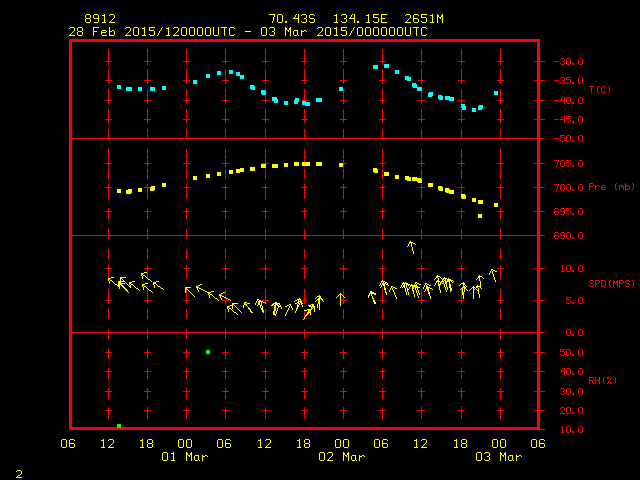This screenshot has width=640, height=480.
Task: Click the '03 Mar' date label
Action: pos(499,457)
